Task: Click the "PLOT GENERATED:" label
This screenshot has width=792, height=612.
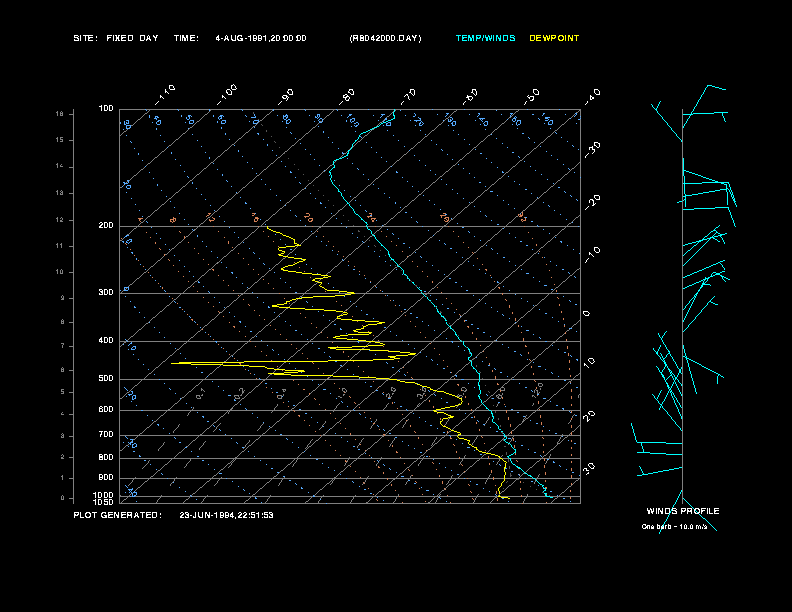Action: point(118,515)
